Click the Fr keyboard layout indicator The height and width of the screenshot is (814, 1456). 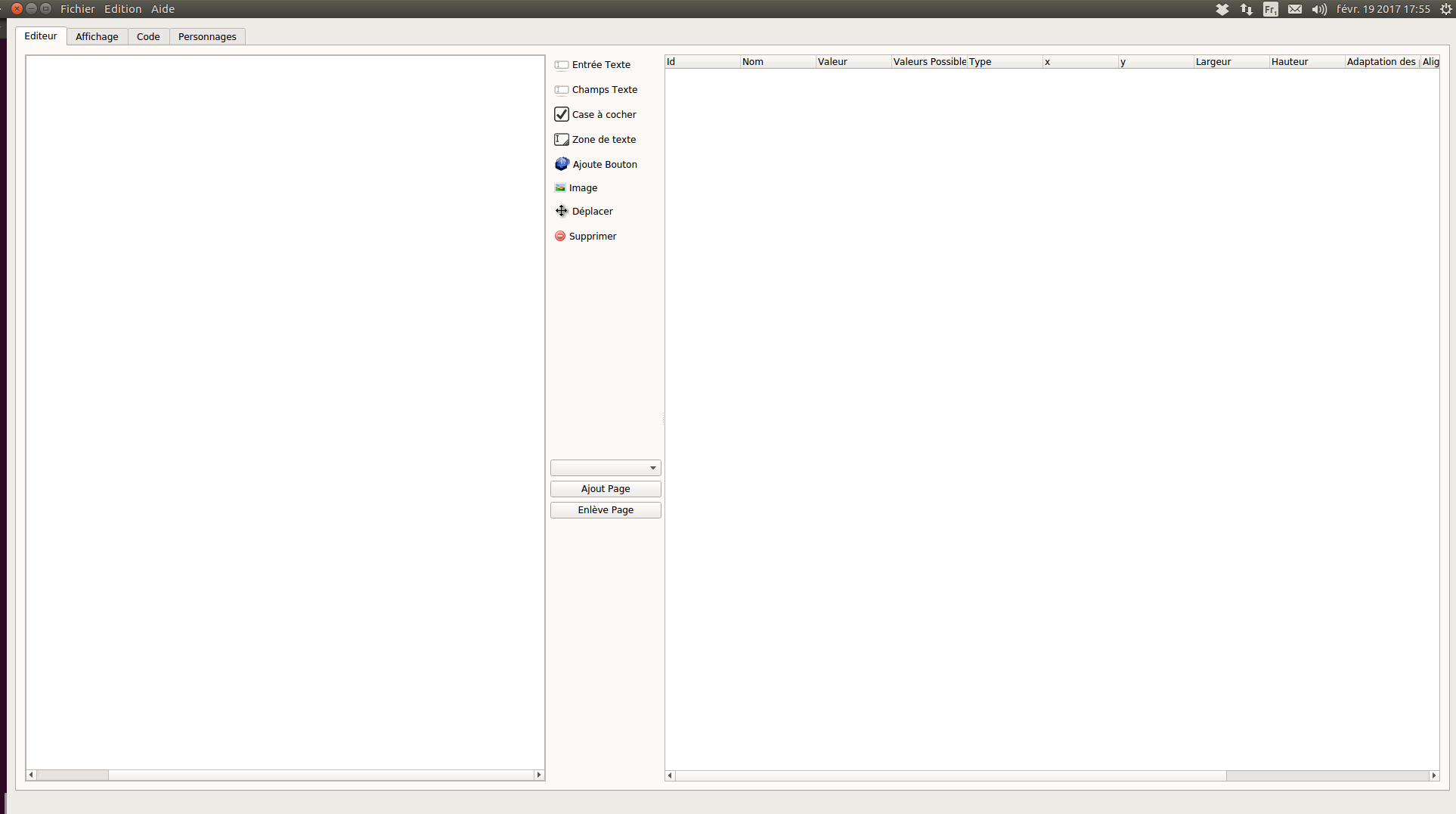(1270, 9)
